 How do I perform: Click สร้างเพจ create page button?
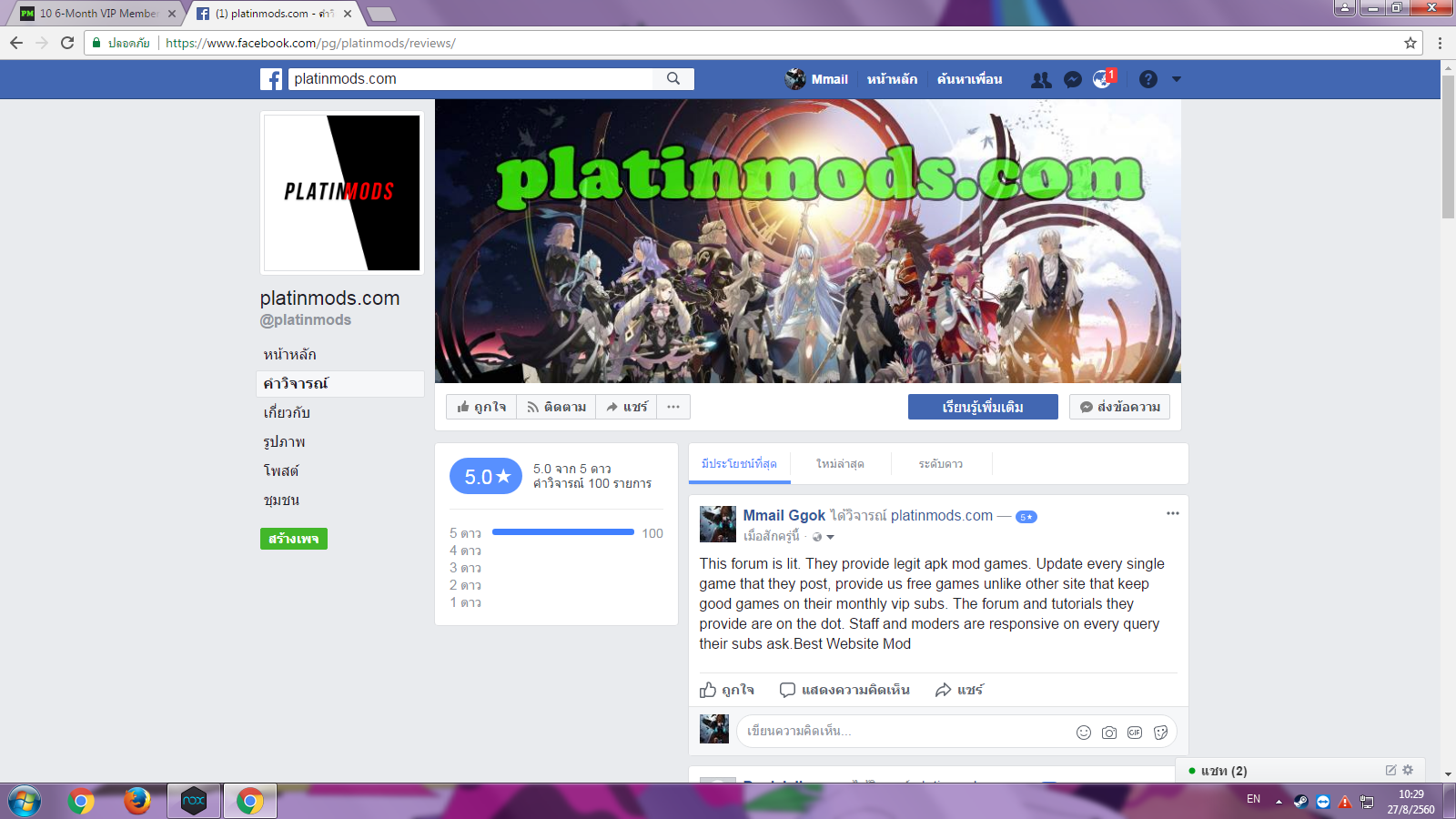pos(294,539)
